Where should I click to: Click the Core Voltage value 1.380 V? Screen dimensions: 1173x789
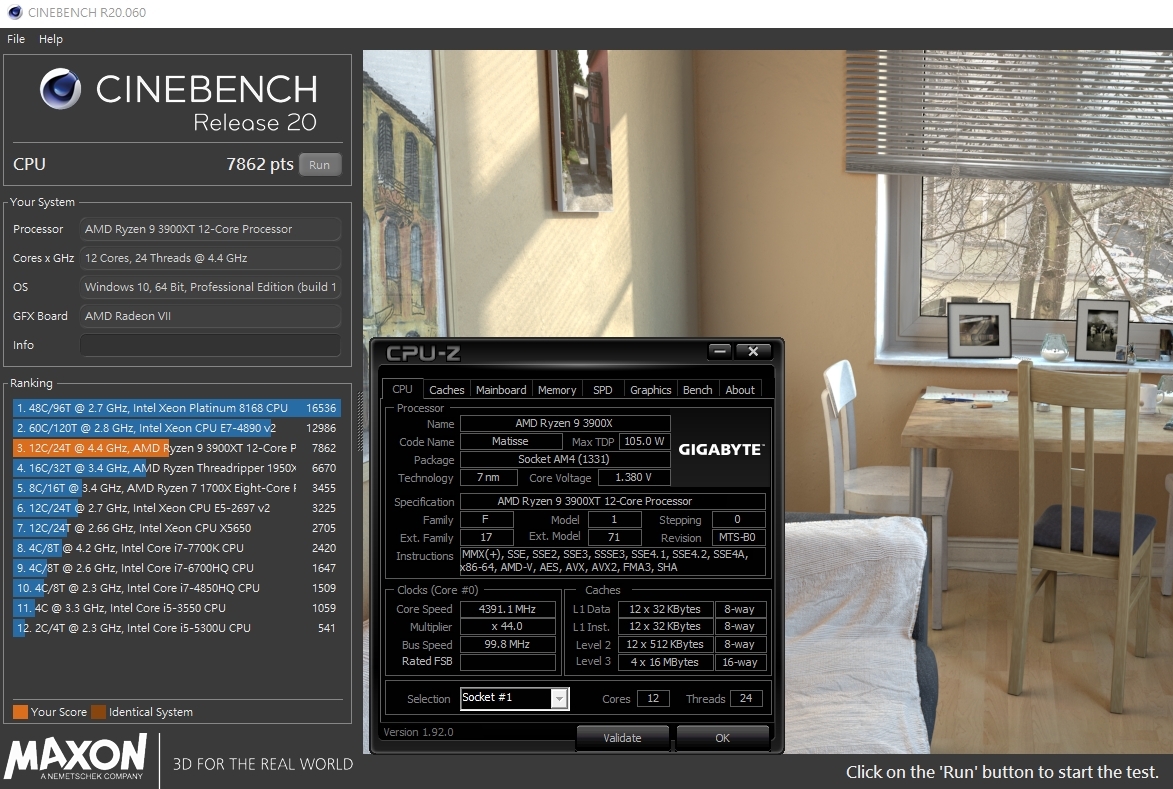[x=634, y=477]
